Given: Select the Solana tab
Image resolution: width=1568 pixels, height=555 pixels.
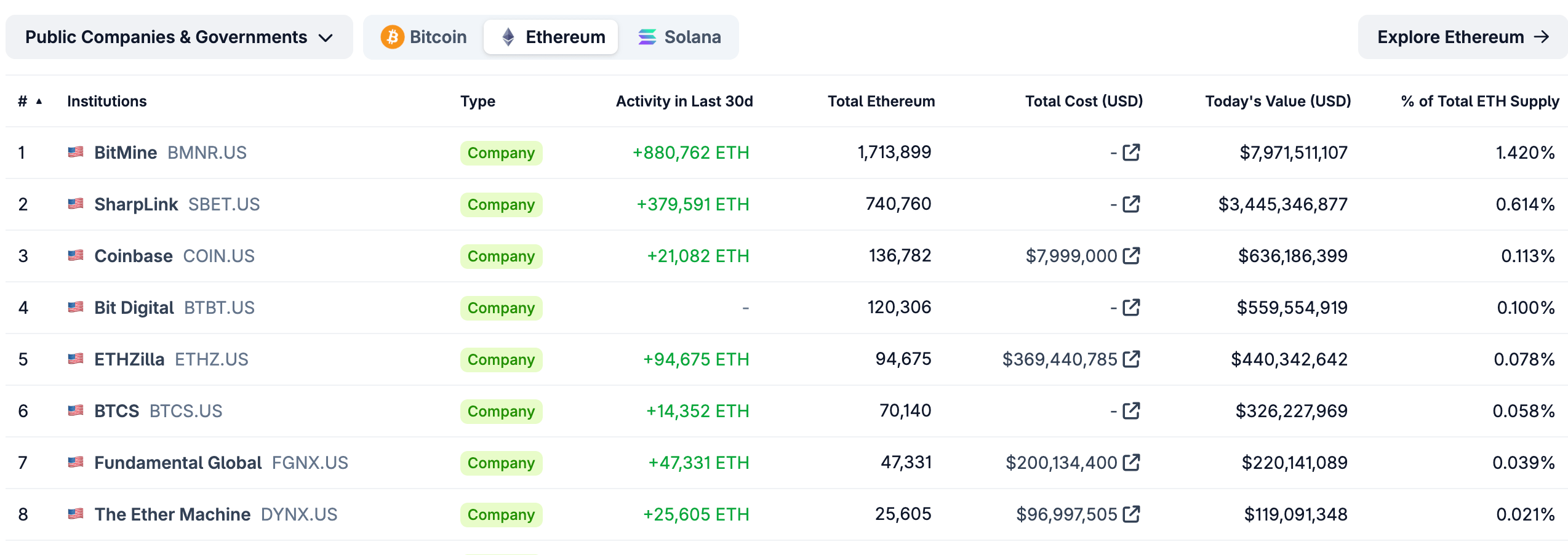Looking at the screenshot, I should click(679, 36).
